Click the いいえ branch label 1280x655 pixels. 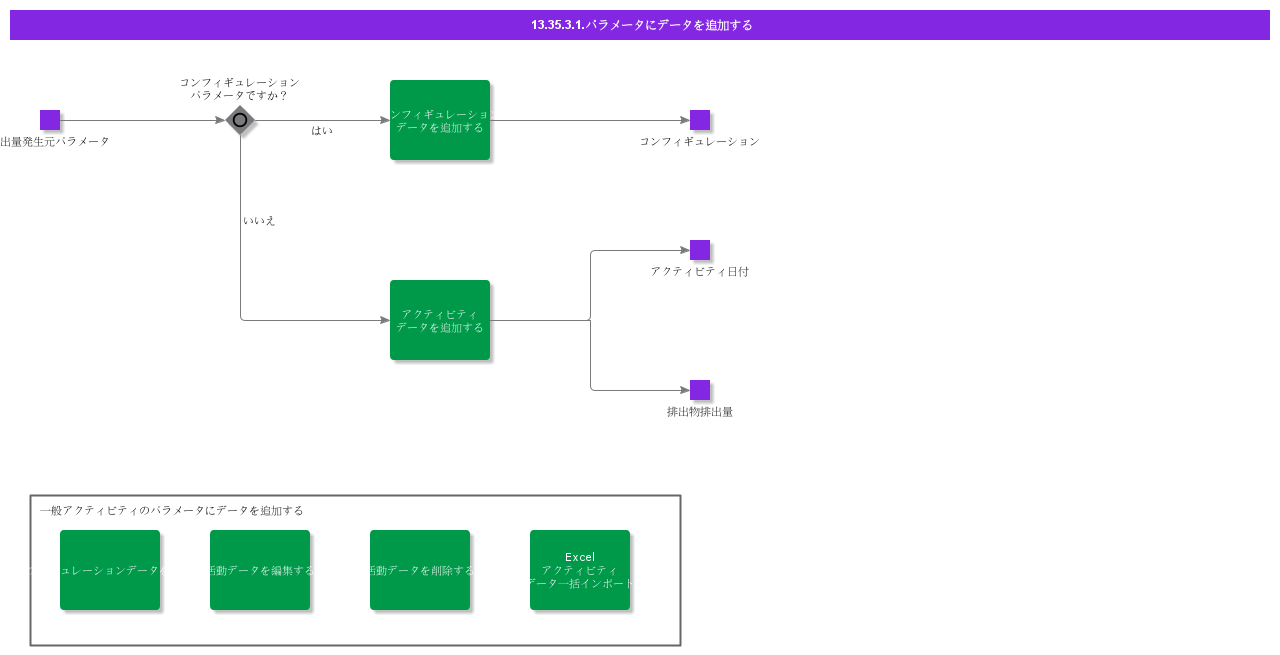click(259, 221)
